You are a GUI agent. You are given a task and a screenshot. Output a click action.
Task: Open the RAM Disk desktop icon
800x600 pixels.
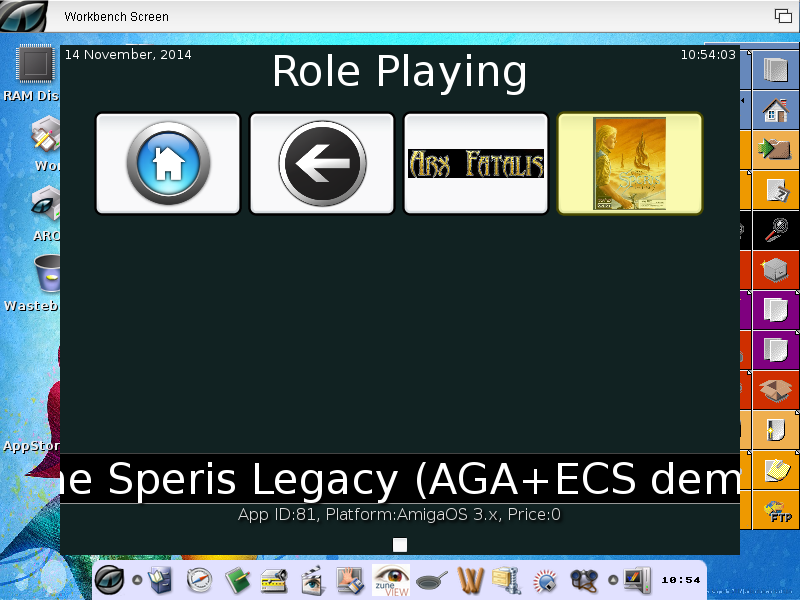(35, 64)
